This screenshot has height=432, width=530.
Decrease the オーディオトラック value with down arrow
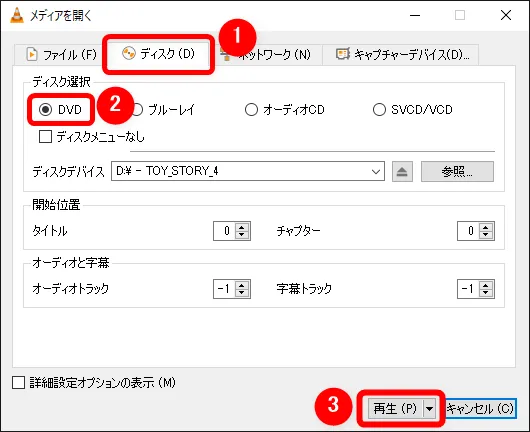242,293
